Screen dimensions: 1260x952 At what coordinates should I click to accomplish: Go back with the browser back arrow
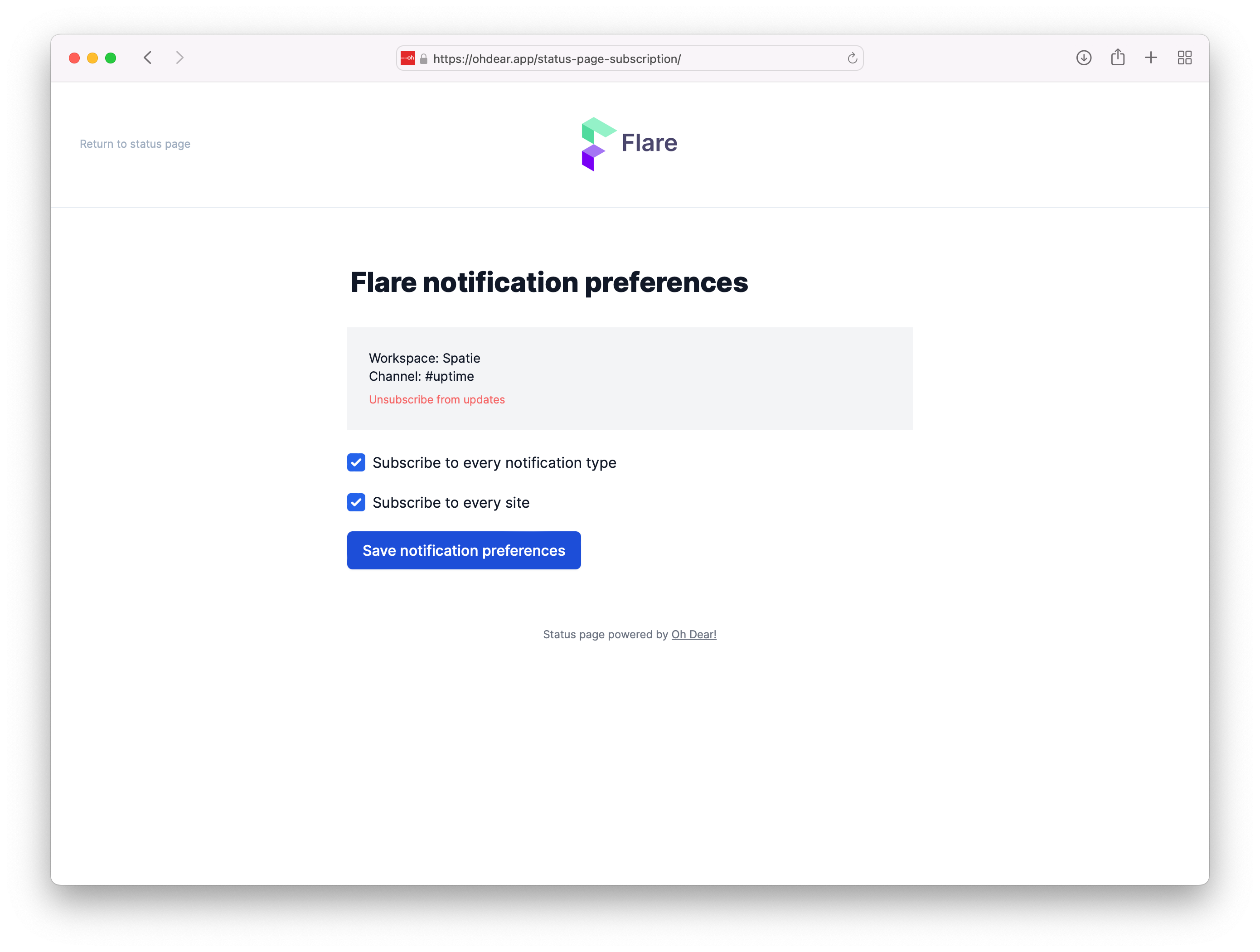(x=148, y=58)
